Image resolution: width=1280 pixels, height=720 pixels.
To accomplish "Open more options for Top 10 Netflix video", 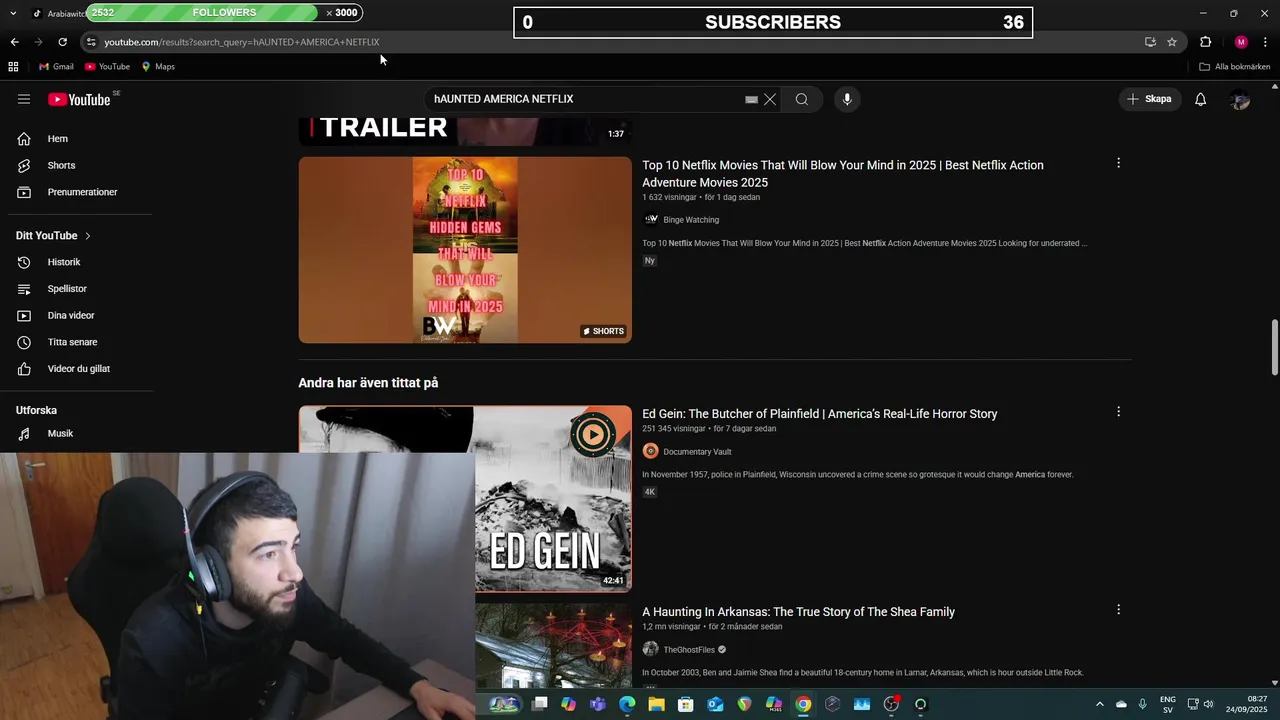I will pos(1118,163).
